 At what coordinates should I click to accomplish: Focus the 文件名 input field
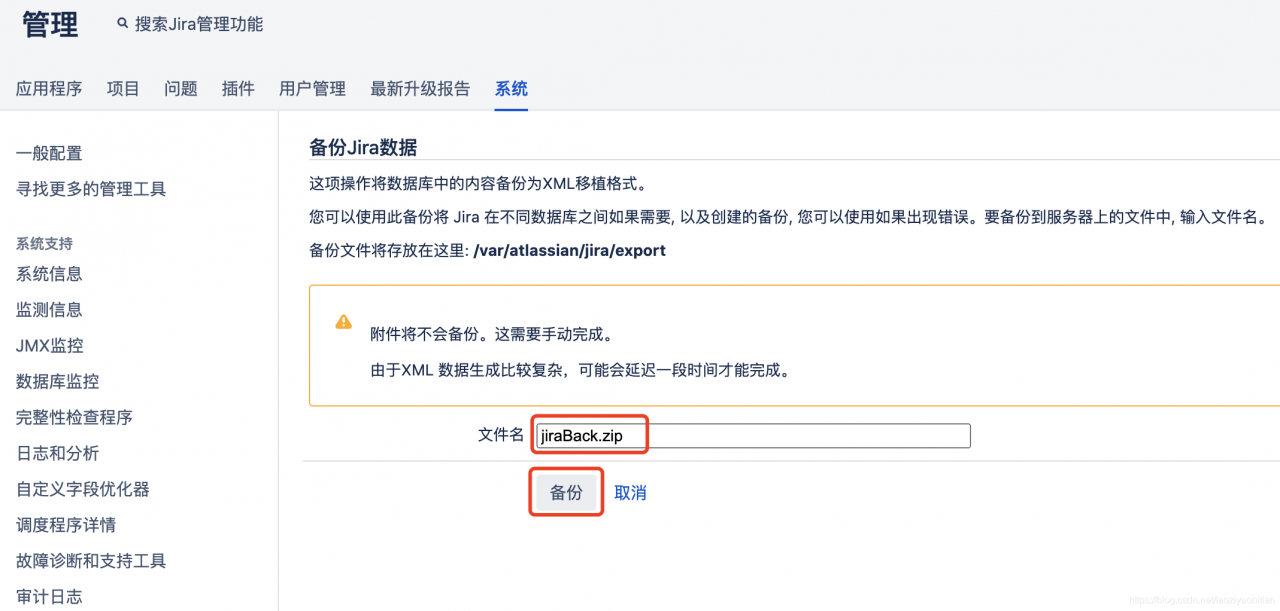click(753, 436)
